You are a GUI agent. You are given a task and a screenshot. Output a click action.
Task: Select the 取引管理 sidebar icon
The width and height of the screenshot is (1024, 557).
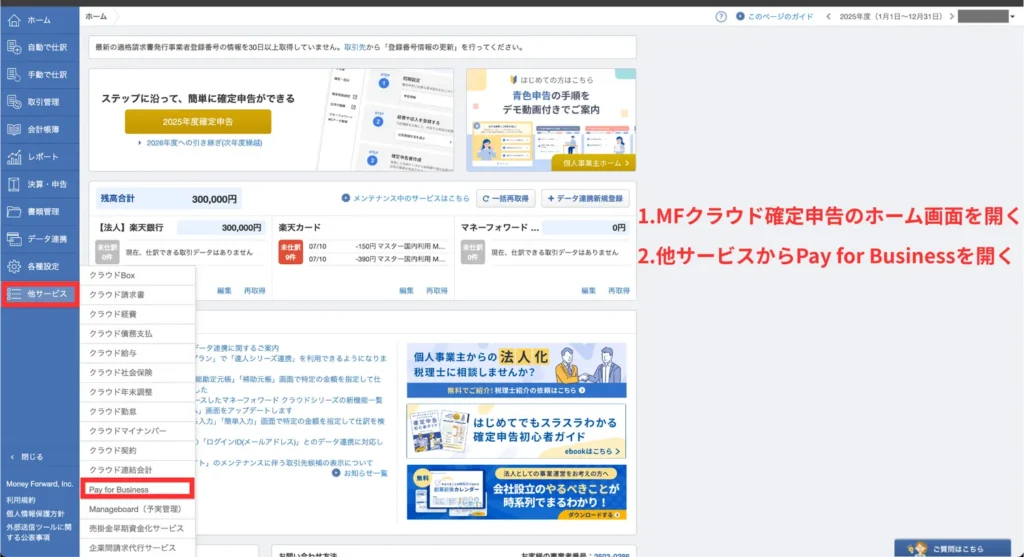tap(14, 102)
